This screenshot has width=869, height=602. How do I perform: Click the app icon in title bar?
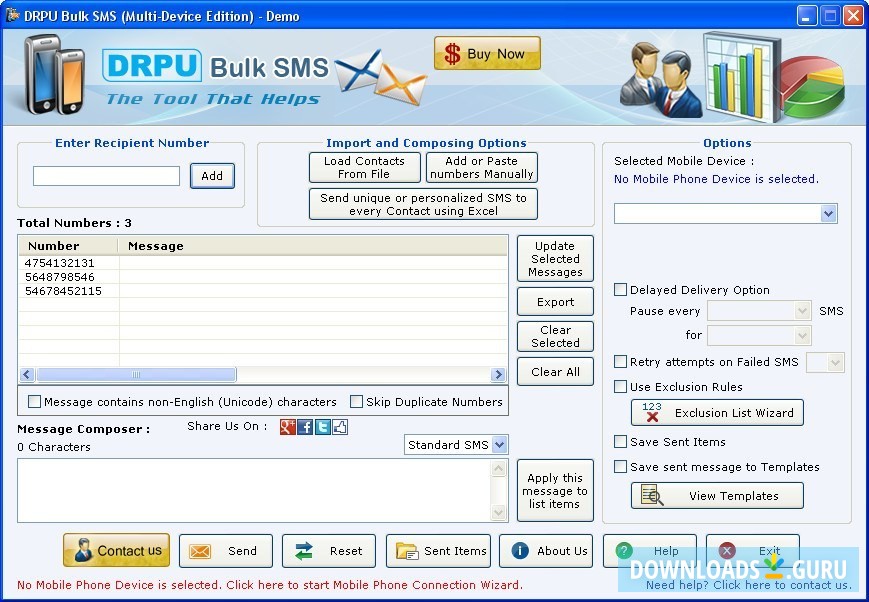12,16
